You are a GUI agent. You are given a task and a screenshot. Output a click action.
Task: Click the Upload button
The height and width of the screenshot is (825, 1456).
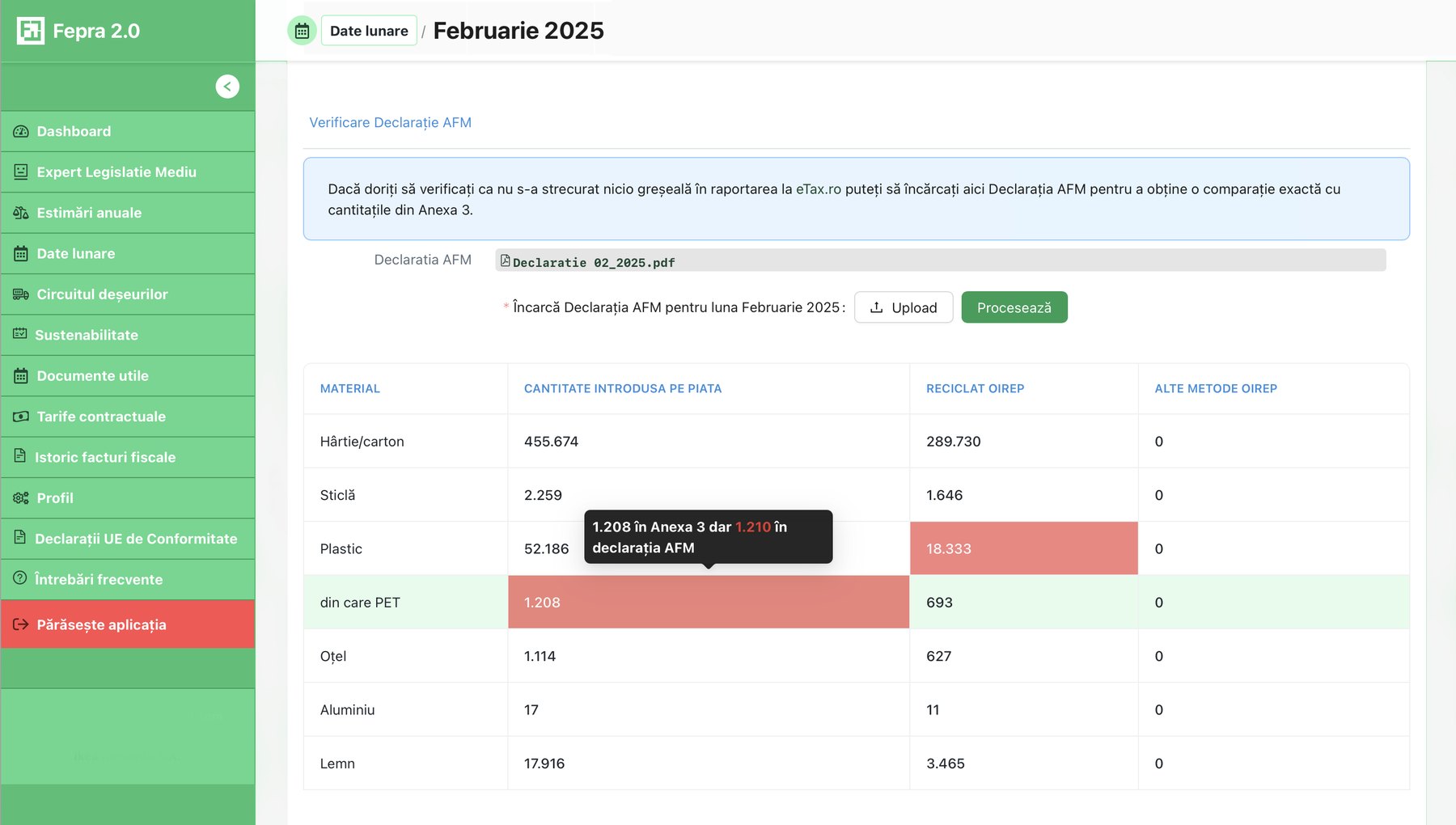904,307
